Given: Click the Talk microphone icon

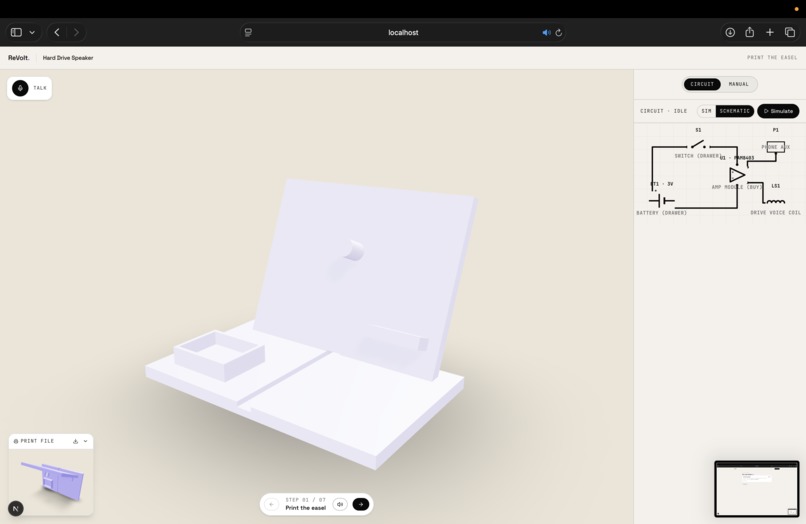Looking at the screenshot, I should [x=20, y=88].
